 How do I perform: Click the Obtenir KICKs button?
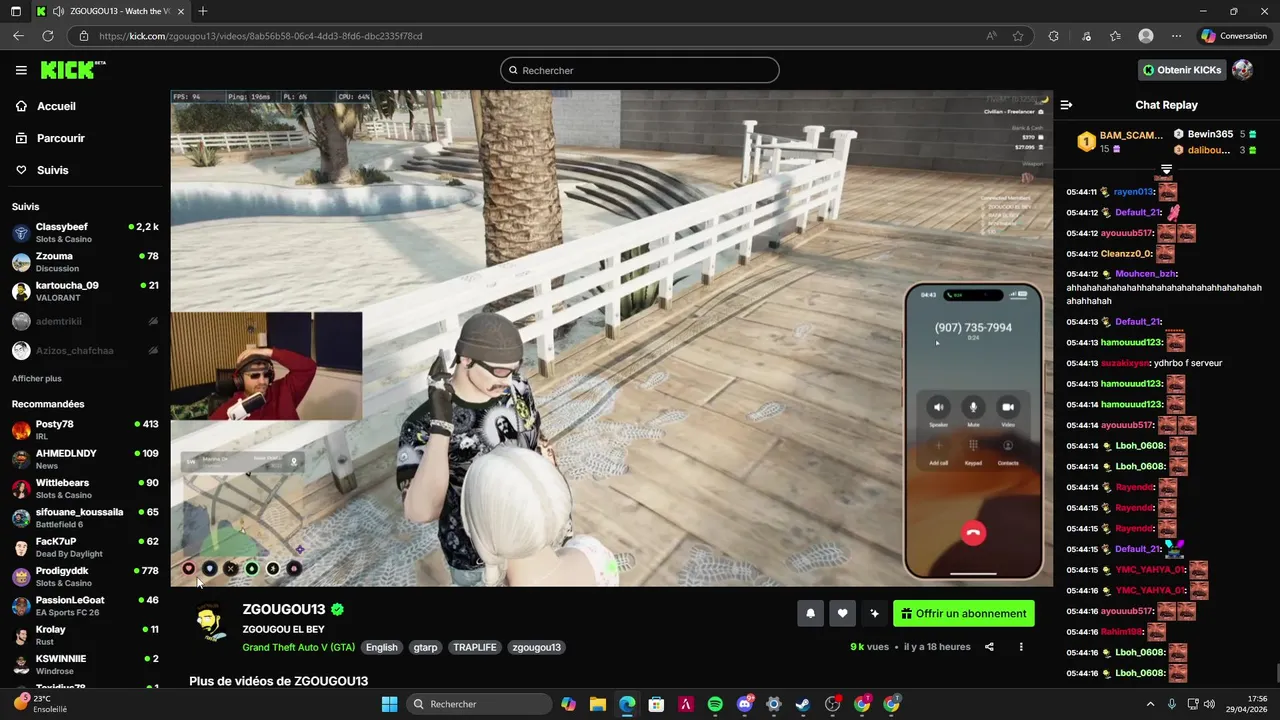[1182, 70]
